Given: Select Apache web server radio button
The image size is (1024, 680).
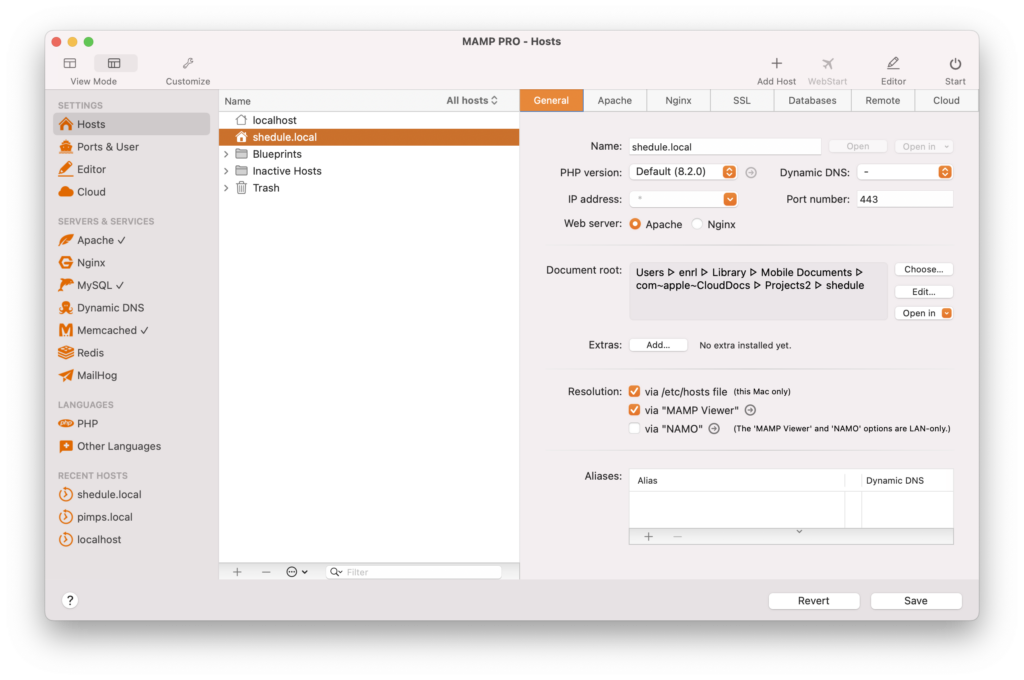Looking at the screenshot, I should click(x=635, y=224).
